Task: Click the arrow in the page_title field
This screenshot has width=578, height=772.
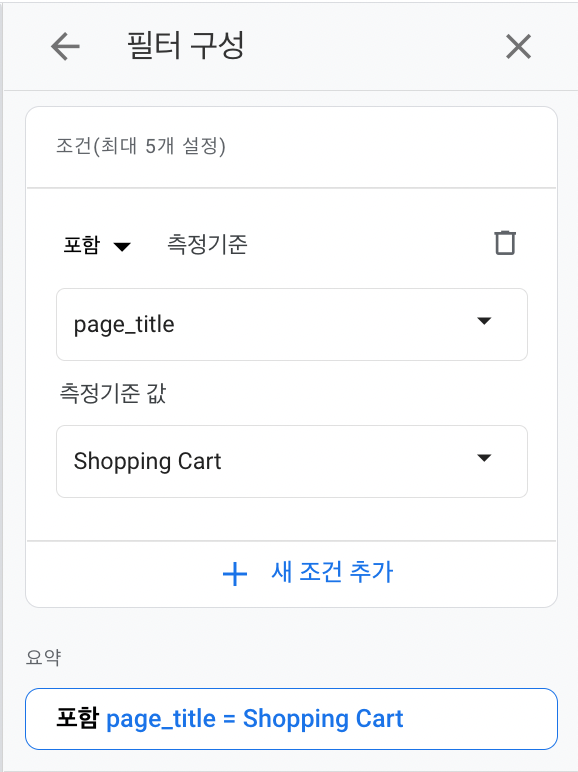Action: (x=484, y=321)
